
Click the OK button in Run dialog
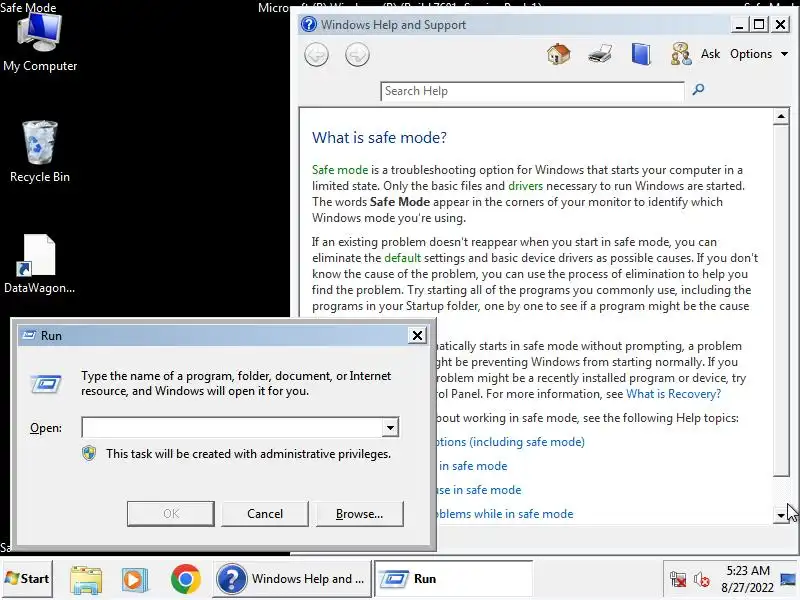pos(171,514)
